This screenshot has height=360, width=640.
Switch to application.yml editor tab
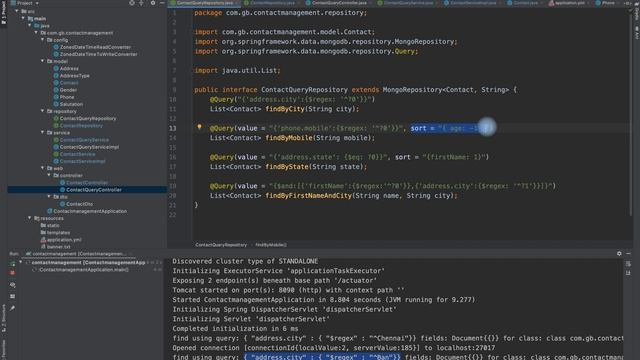(x=569, y=3)
